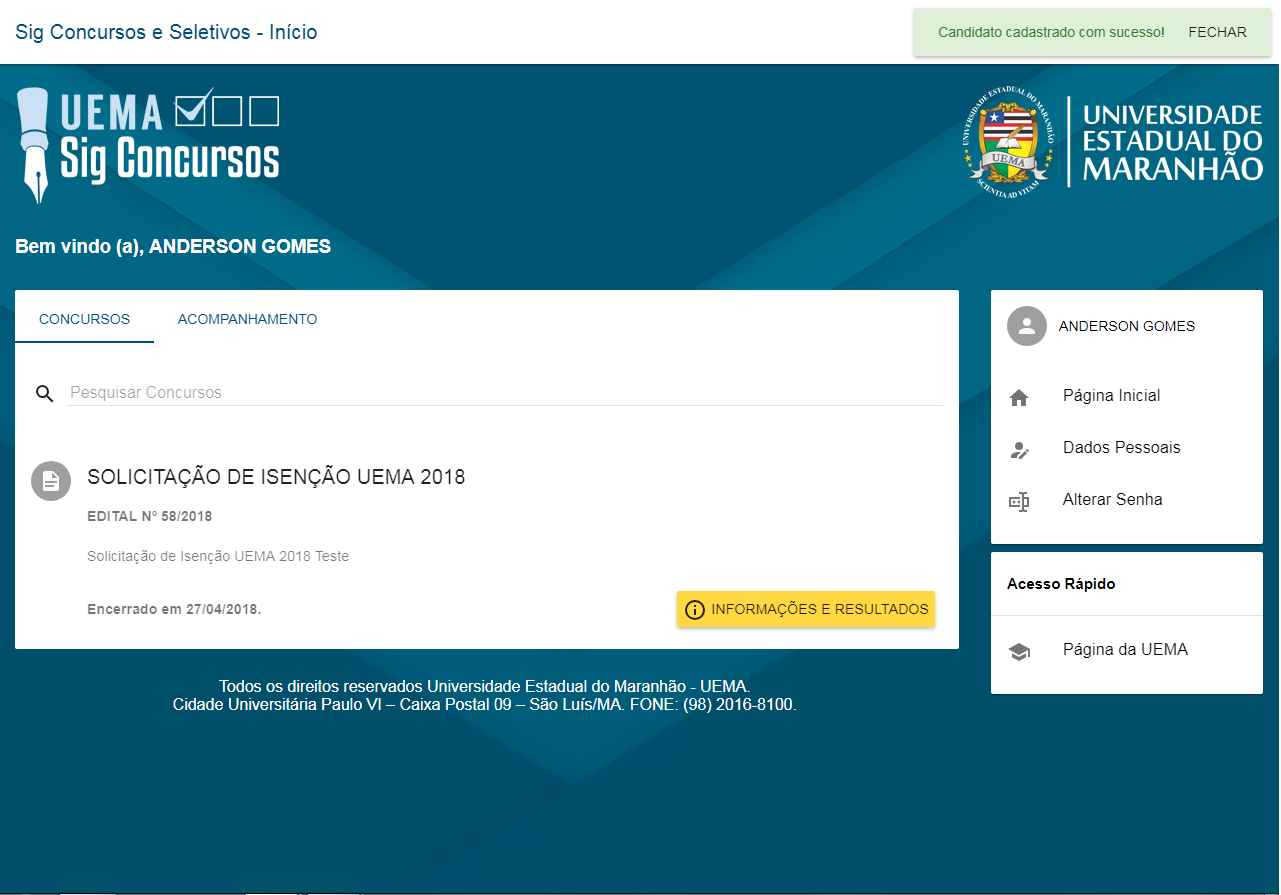The image size is (1281, 895).
Task: Click the search magnifier icon
Action: tap(44, 393)
